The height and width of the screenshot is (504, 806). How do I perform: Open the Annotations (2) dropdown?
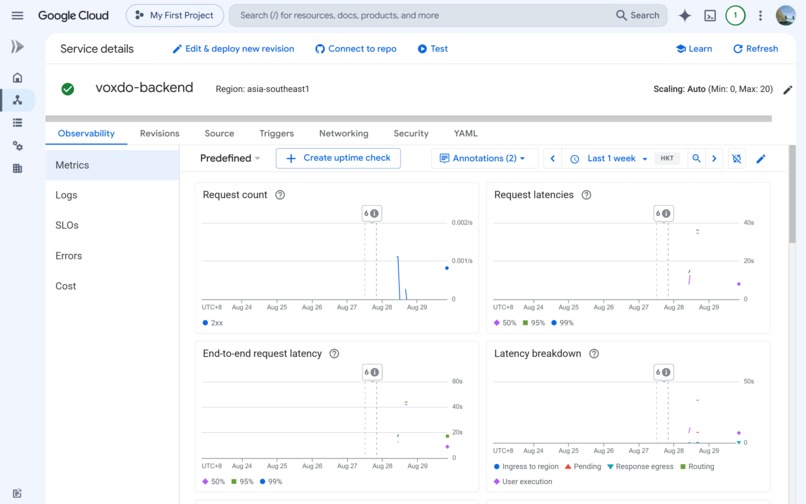484,158
